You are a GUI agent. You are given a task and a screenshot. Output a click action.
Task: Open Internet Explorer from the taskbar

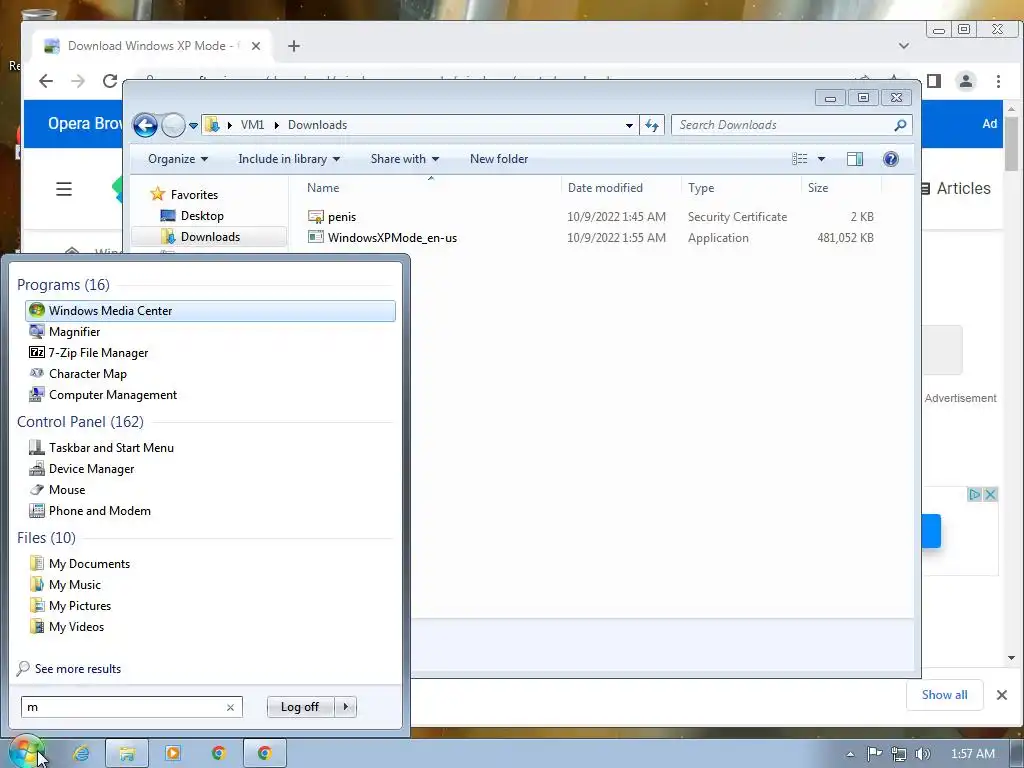point(81,753)
